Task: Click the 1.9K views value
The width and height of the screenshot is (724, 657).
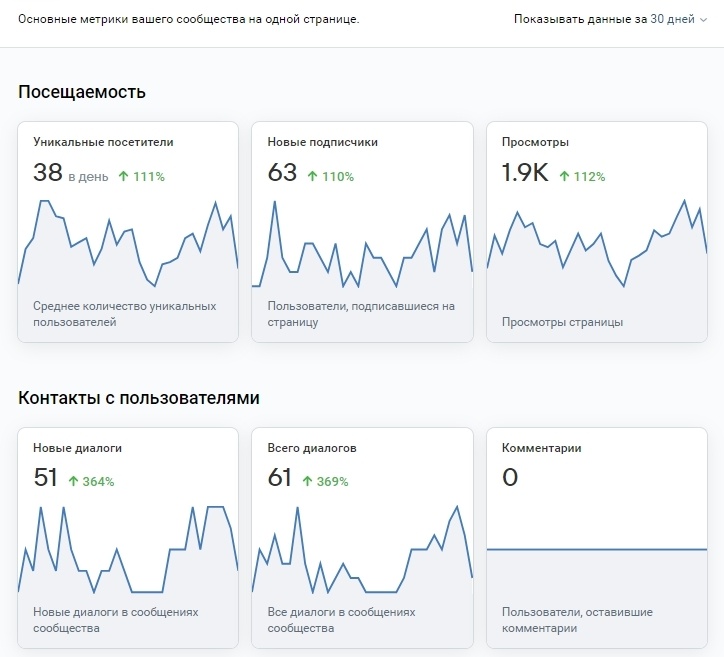Action: [x=525, y=173]
